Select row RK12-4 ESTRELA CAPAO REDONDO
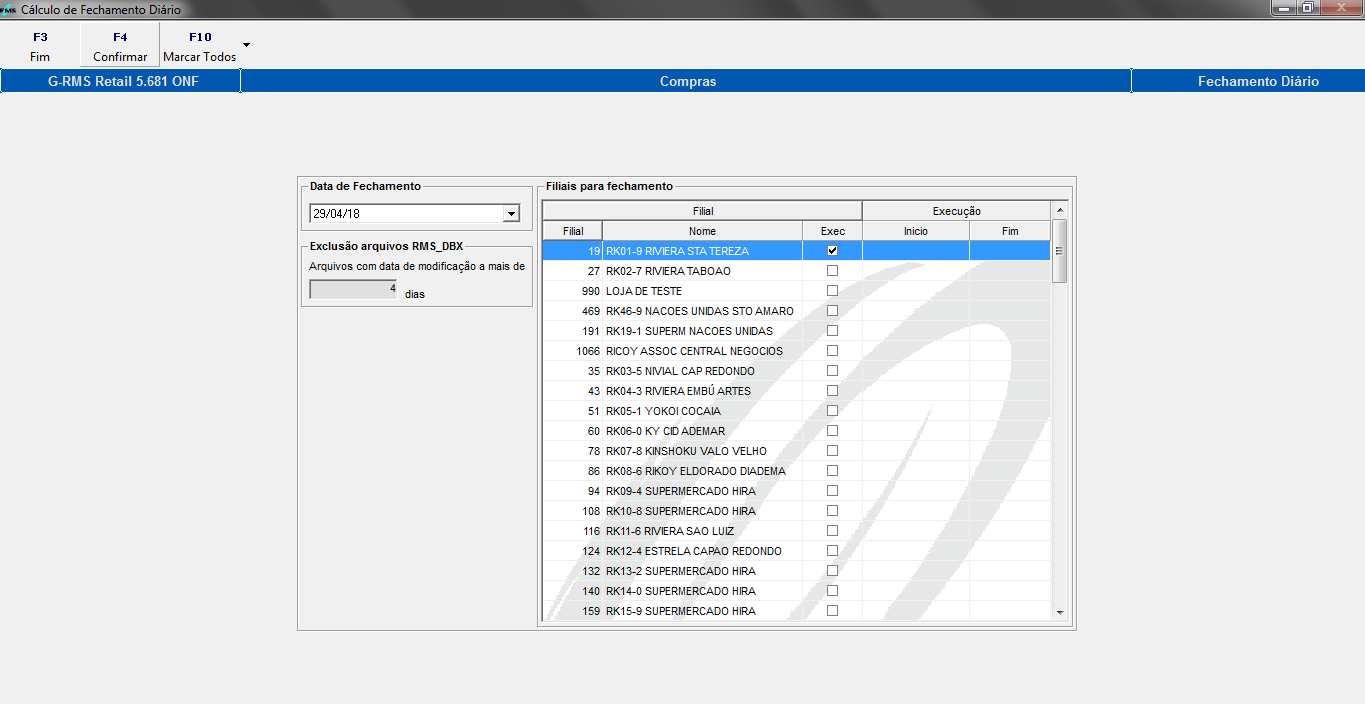This screenshot has height=704, width=1365. [796, 551]
